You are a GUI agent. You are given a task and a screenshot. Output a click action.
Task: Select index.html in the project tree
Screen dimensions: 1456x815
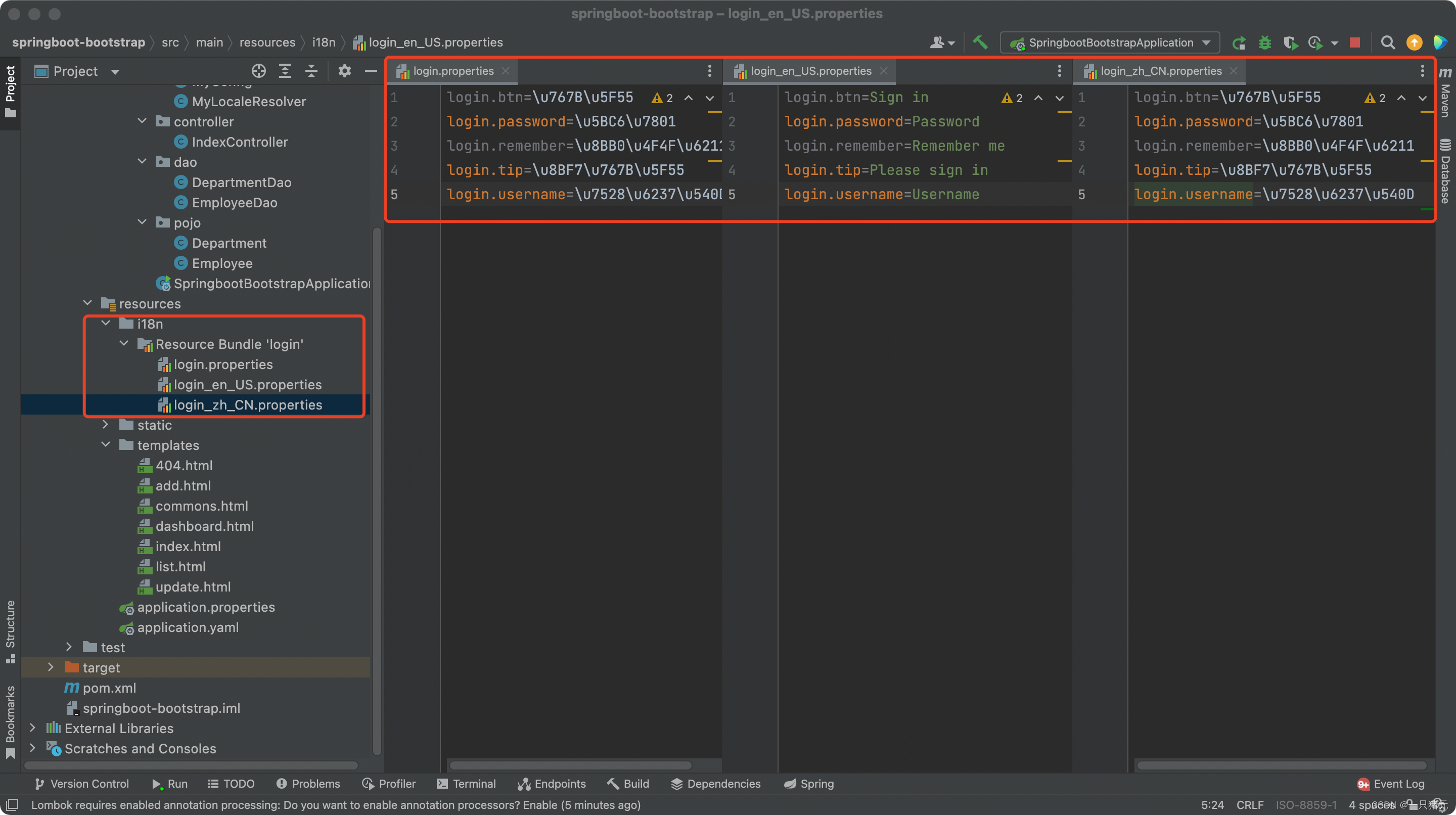click(188, 546)
